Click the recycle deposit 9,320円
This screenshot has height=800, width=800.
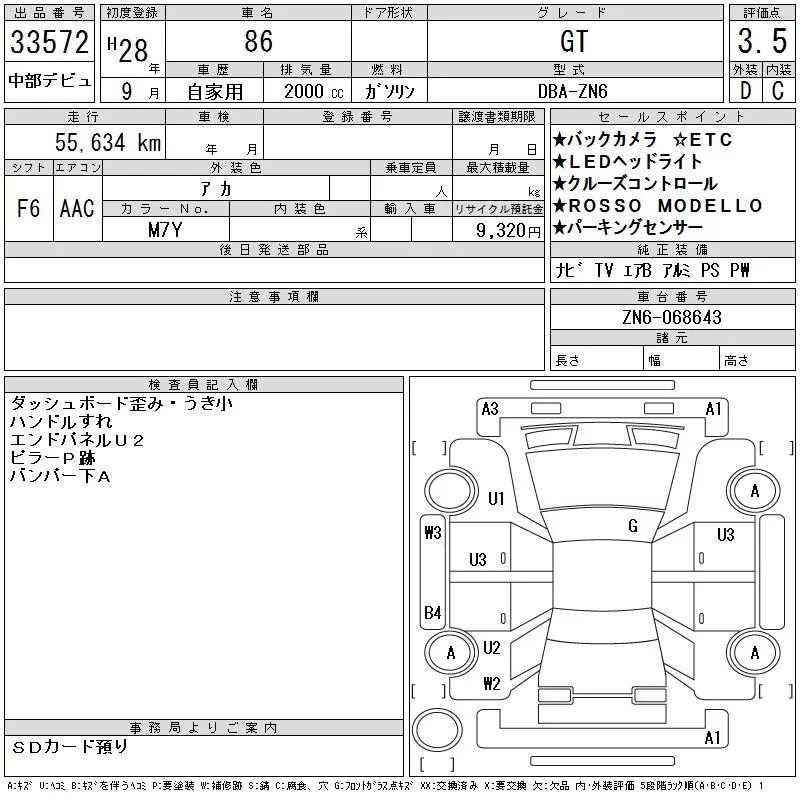[508, 231]
